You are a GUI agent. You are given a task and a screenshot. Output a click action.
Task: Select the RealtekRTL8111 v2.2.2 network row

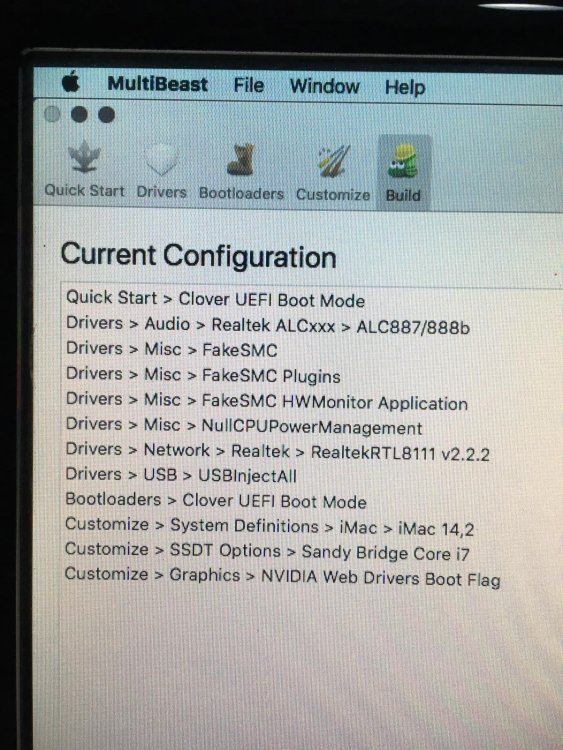tap(277, 451)
